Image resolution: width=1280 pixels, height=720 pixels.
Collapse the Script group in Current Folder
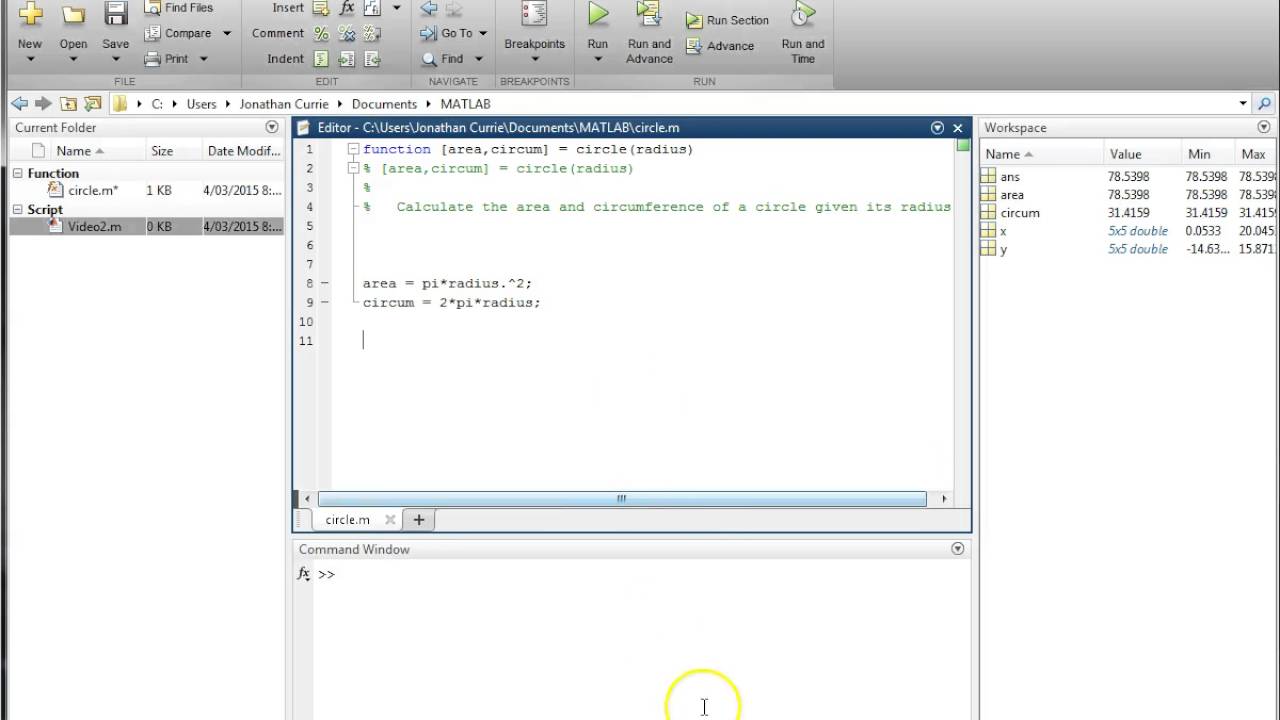(x=18, y=209)
